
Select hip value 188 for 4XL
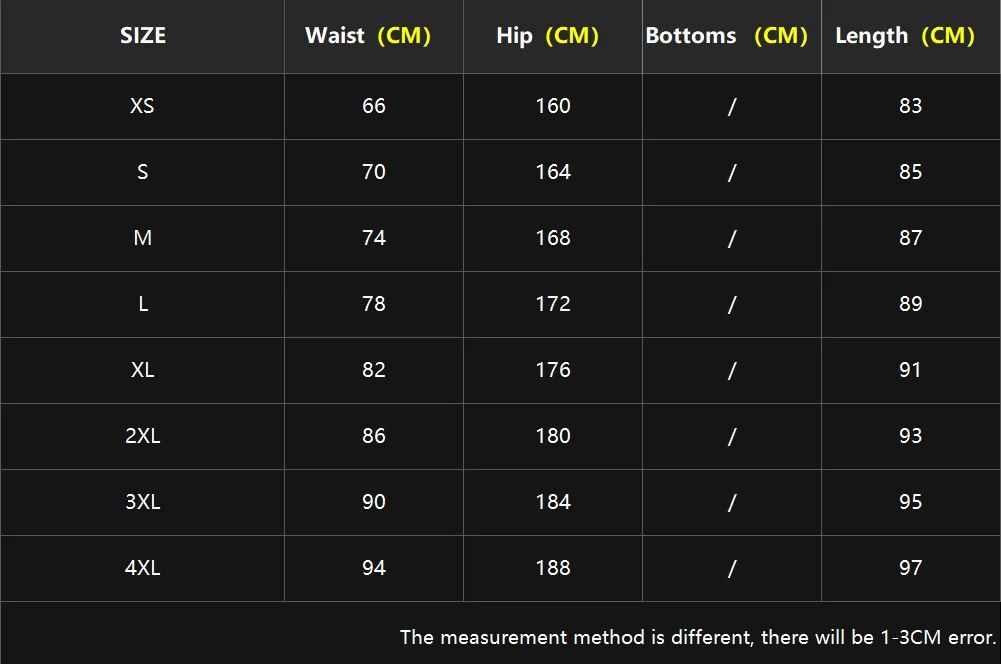point(553,568)
